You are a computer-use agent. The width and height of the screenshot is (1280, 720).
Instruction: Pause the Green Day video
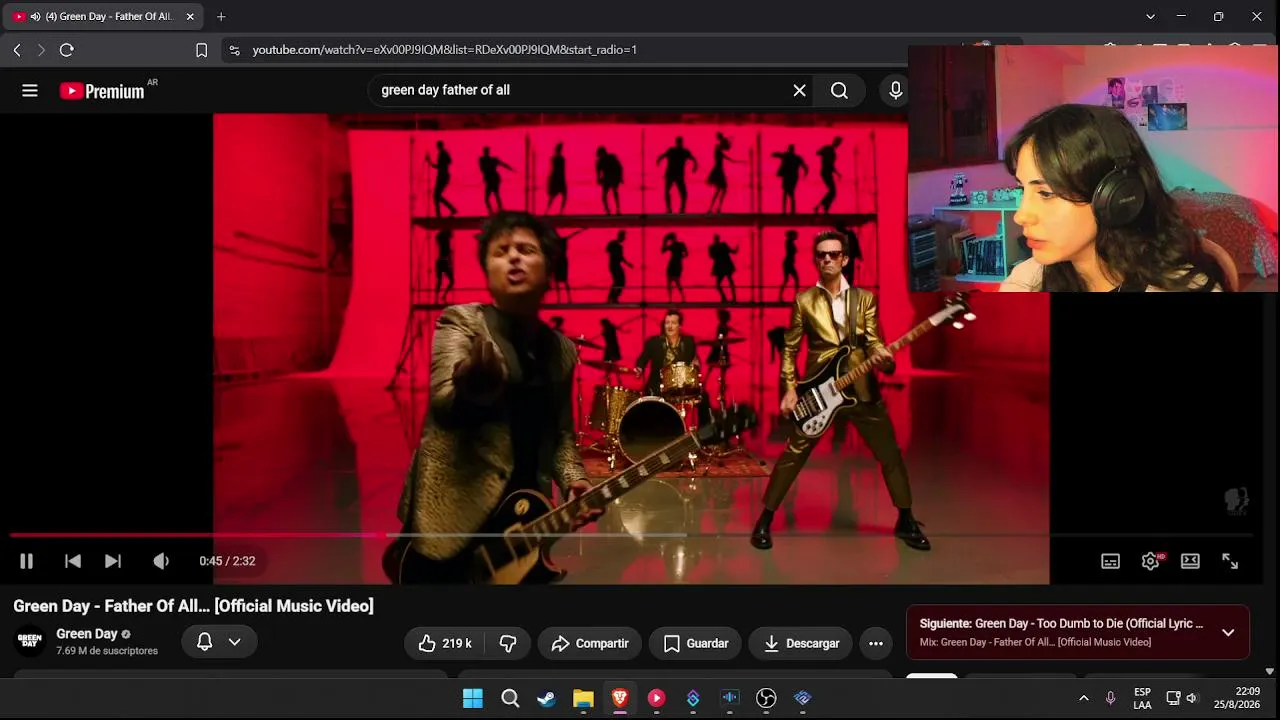pos(27,561)
